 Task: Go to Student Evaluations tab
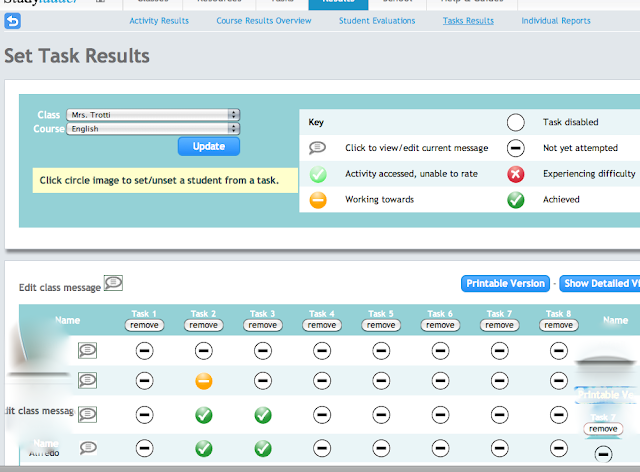tap(377, 21)
